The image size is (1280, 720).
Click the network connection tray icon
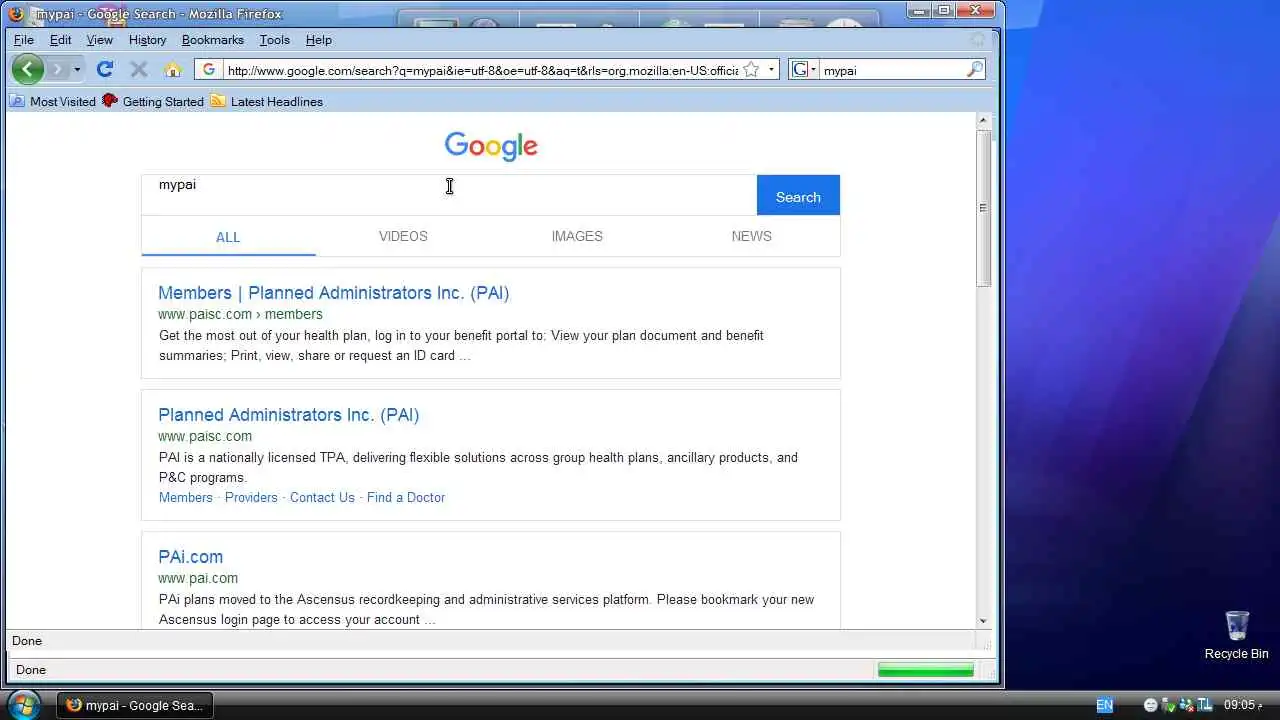(x=1185, y=705)
